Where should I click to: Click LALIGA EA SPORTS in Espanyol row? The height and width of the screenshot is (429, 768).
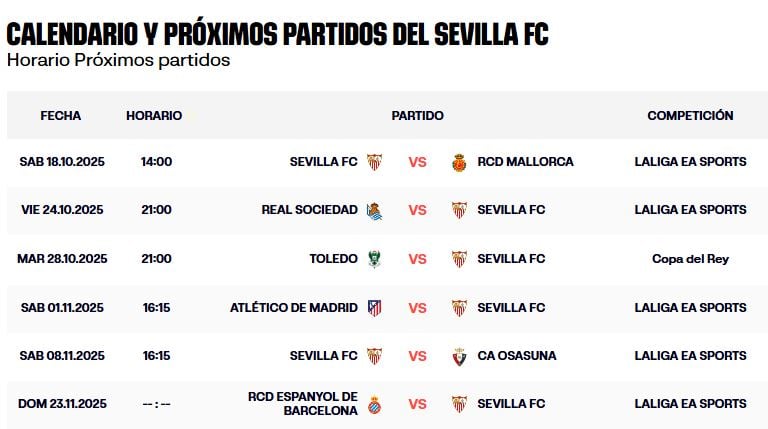pyautogui.click(x=690, y=404)
